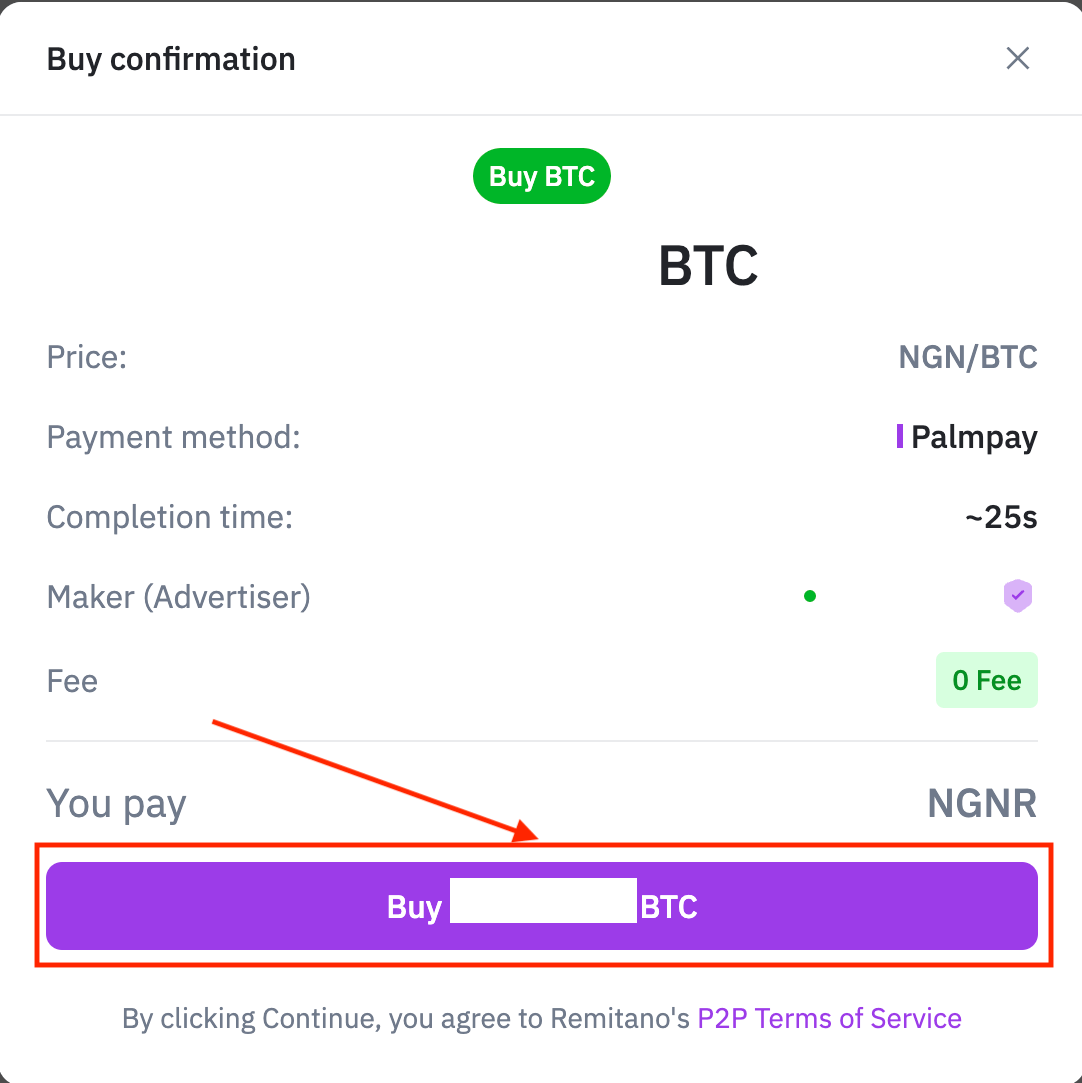Click the Payment method label
The width and height of the screenshot is (1082, 1083).
173,437
